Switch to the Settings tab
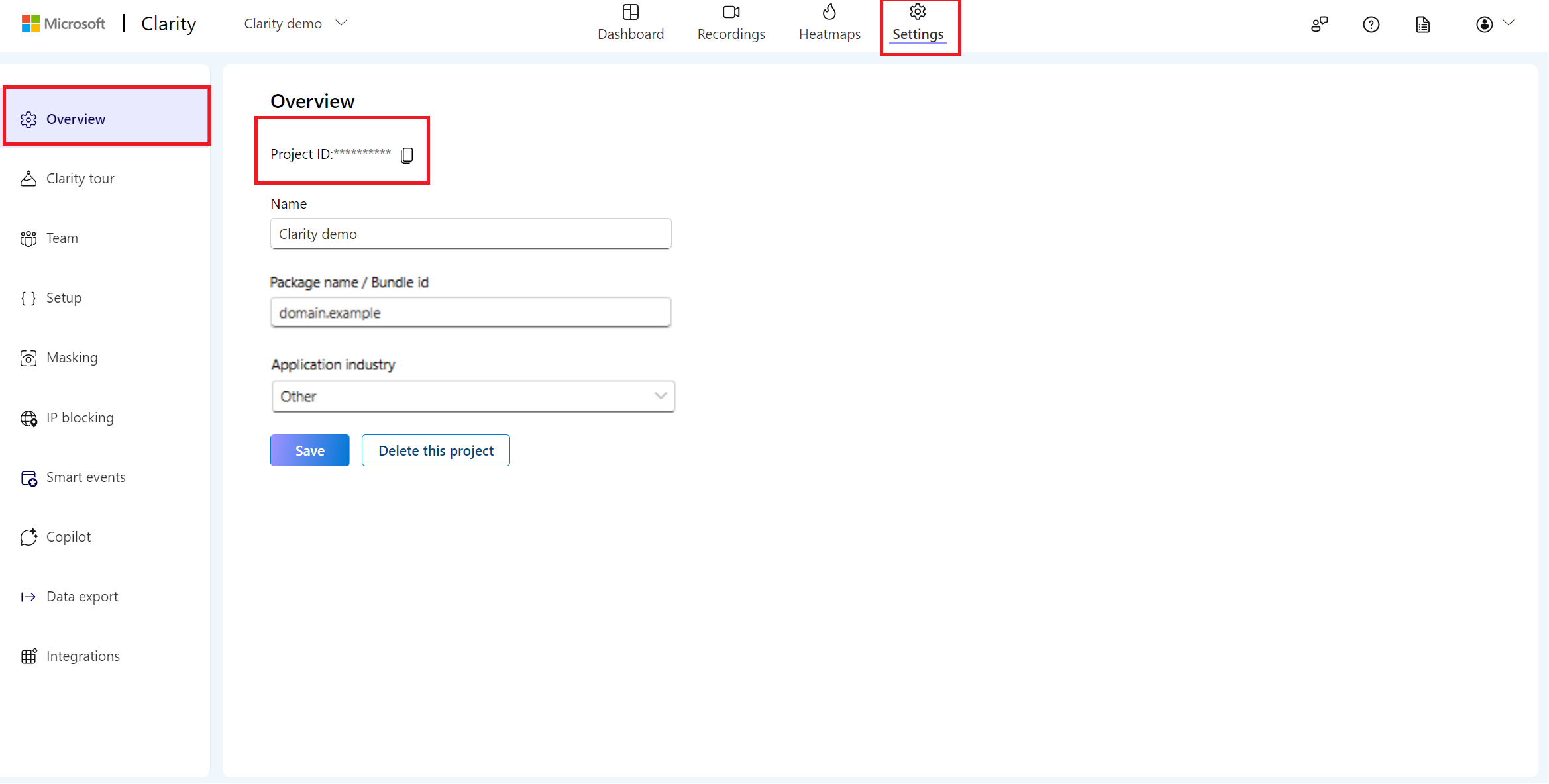The width and height of the screenshot is (1549, 784). click(x=918, y=23)
